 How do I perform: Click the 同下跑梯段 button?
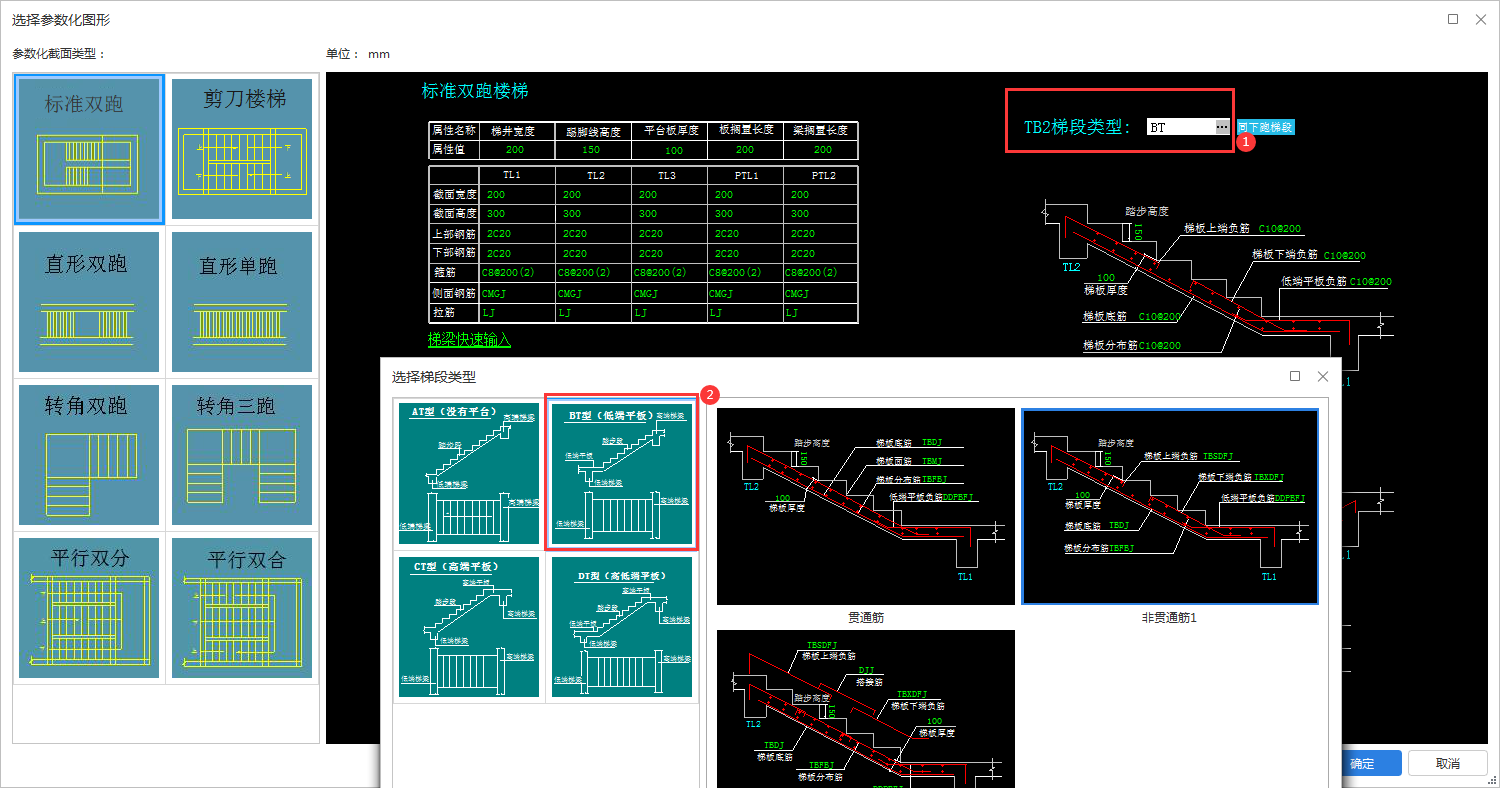pyautogui.click(x=1266, y=127)
